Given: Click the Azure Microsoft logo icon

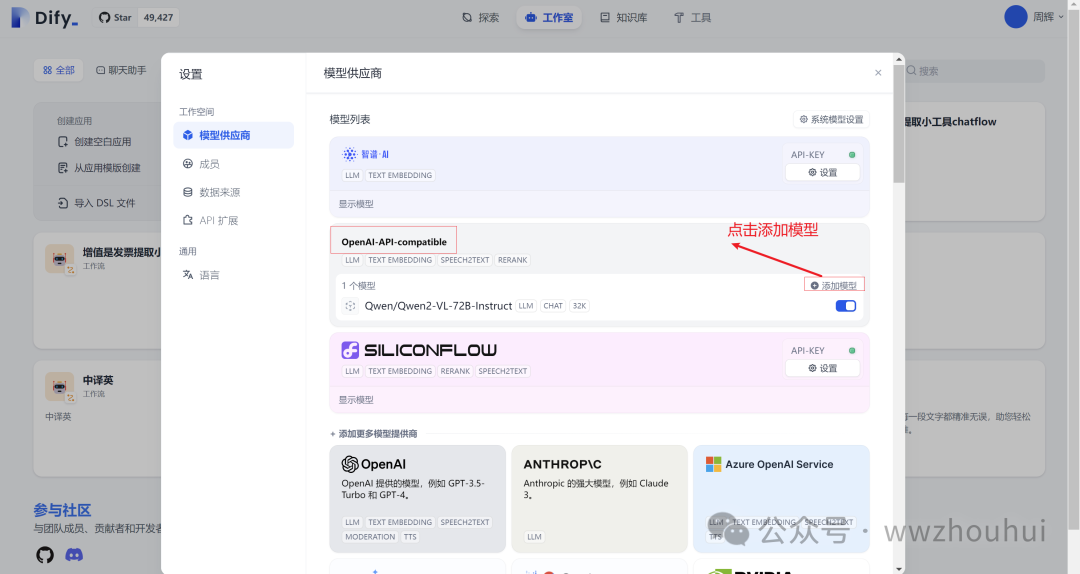Looking at the screenshot, I should (713, 464).
